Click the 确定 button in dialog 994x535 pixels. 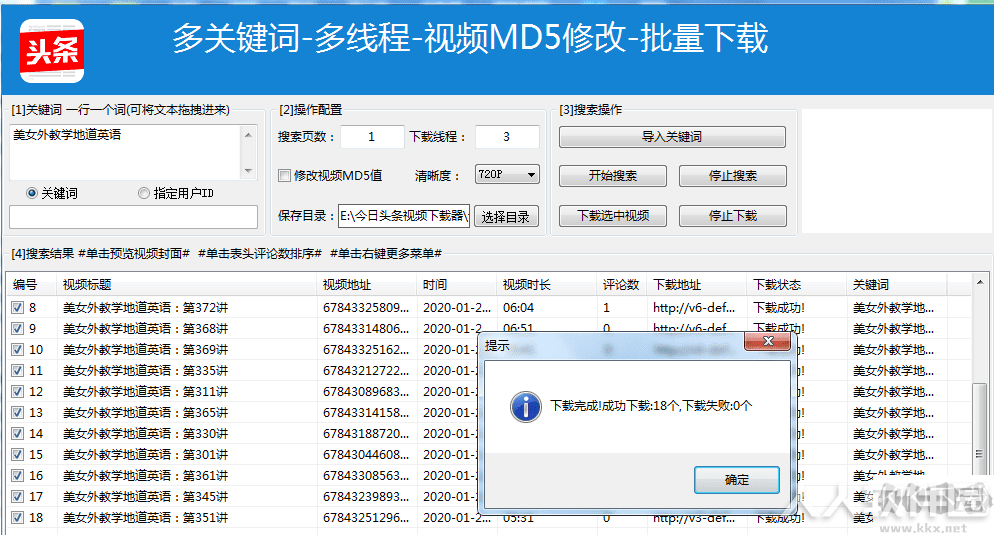[x=737, y=480]
